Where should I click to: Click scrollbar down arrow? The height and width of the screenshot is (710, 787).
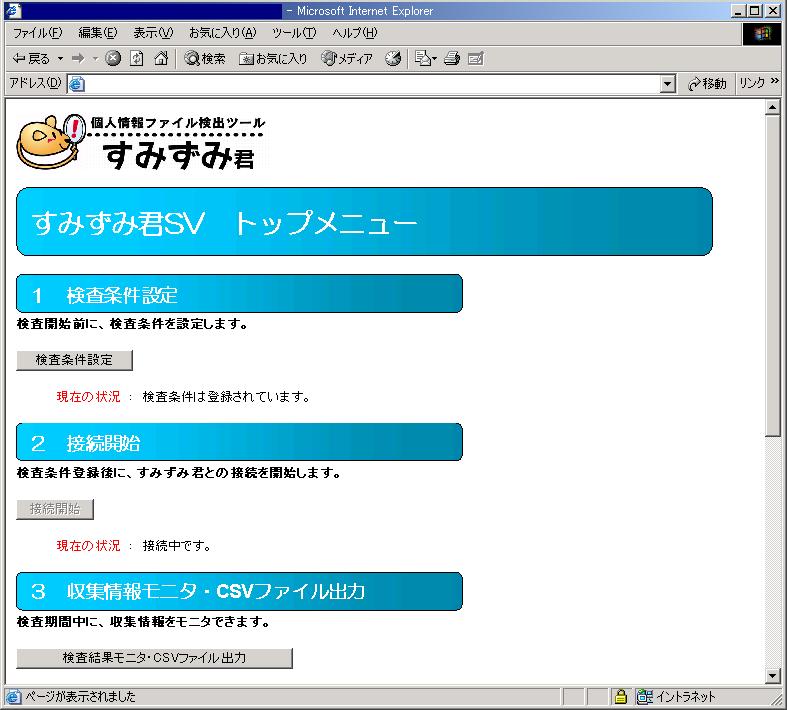click(x=772, y=676)
